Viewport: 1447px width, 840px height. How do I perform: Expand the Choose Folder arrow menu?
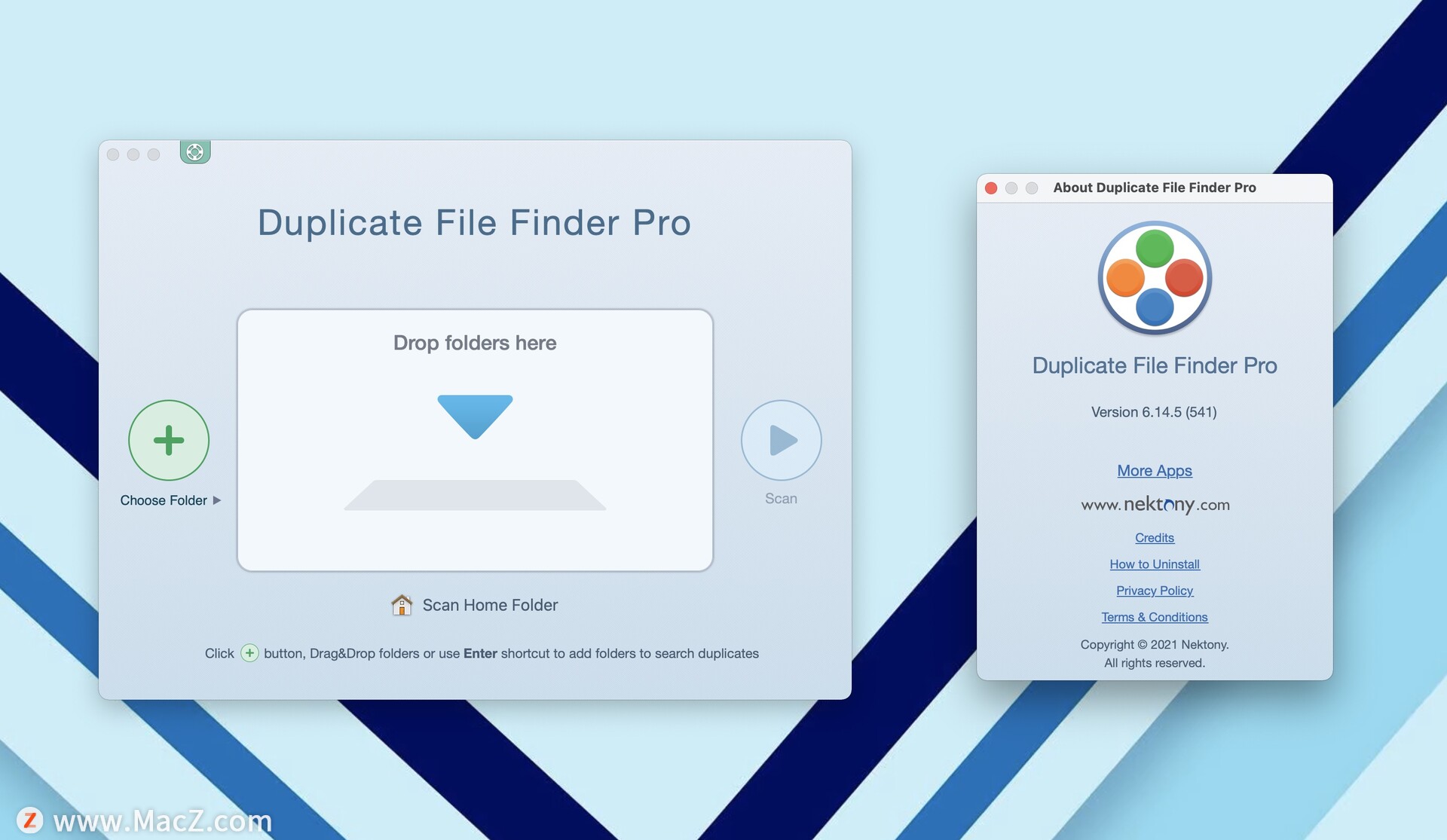click(217, 500)
